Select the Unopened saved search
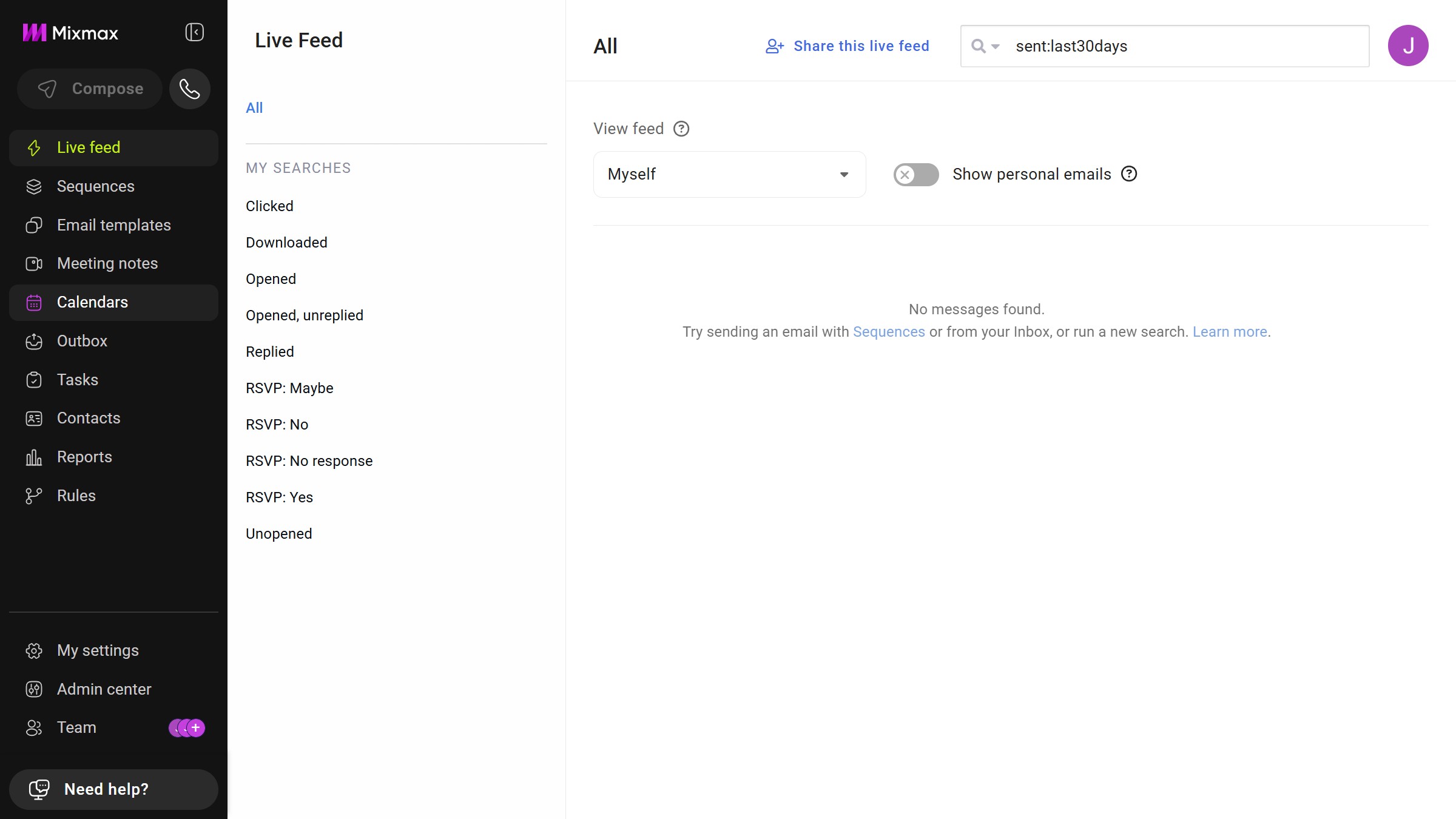1456x819 pixels. [x=279, y=534]
